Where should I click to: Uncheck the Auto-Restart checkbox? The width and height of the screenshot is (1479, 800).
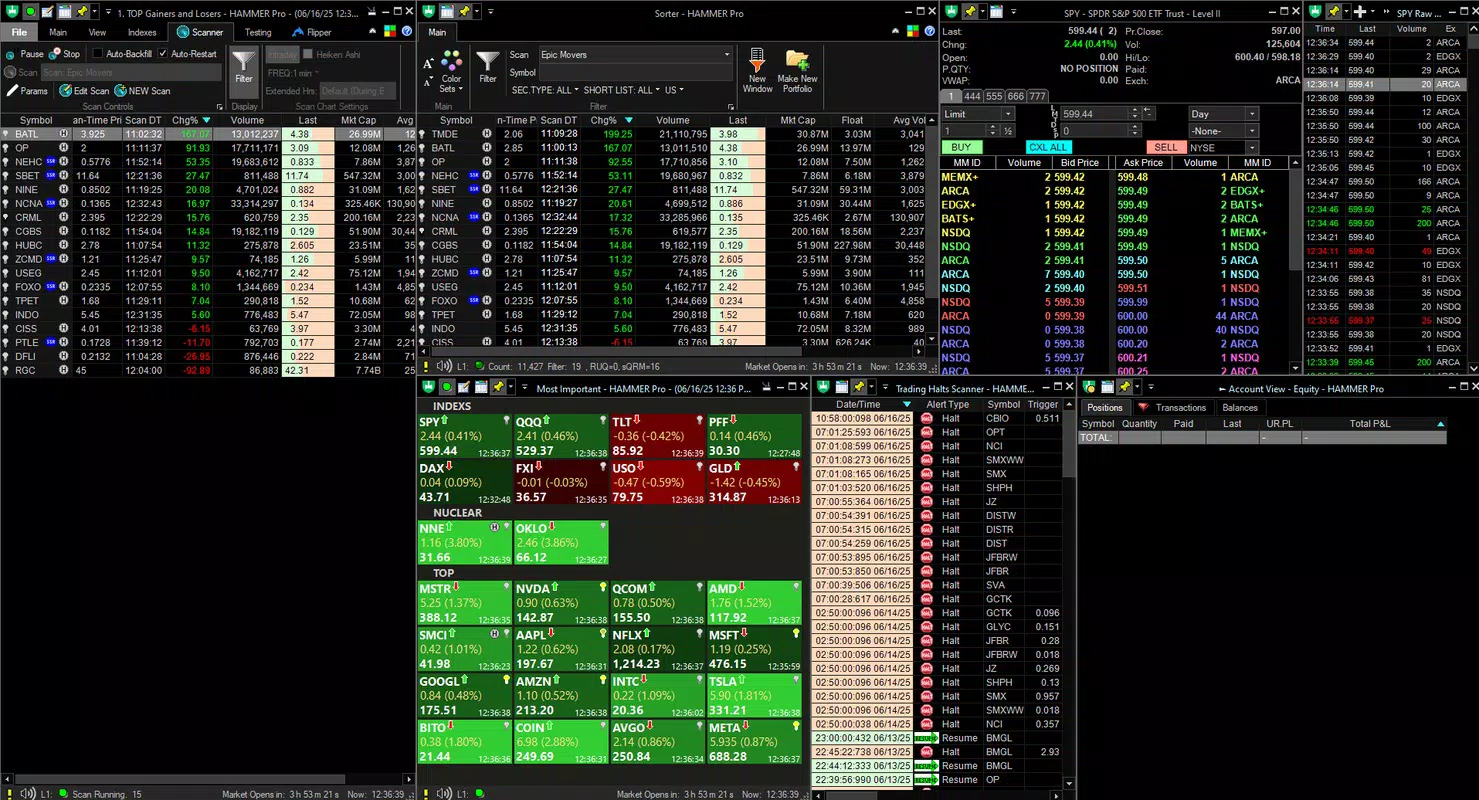point(188,54)
